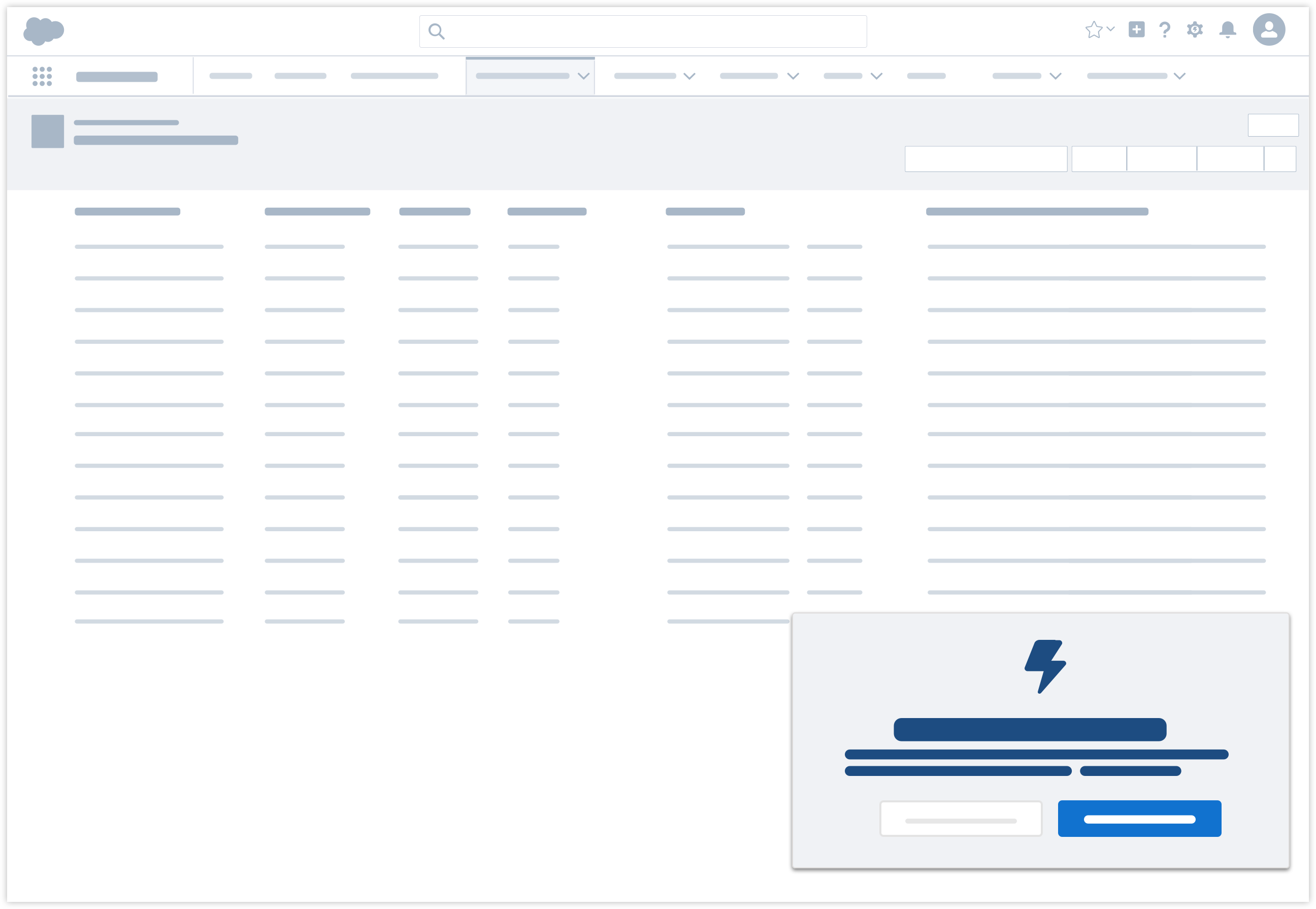Open the chevron after the fifth nav item
This screenshot has width=1316, height=909.
[x=689, y=76]
